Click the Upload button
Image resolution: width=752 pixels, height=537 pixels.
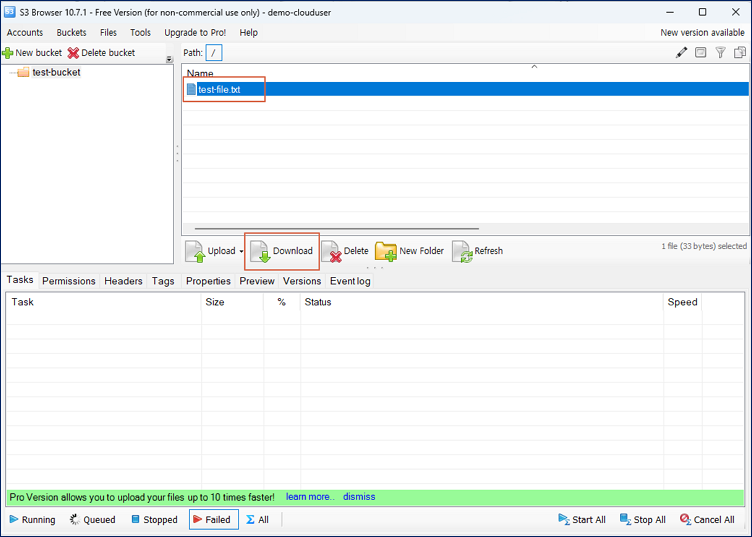point(210,251)
